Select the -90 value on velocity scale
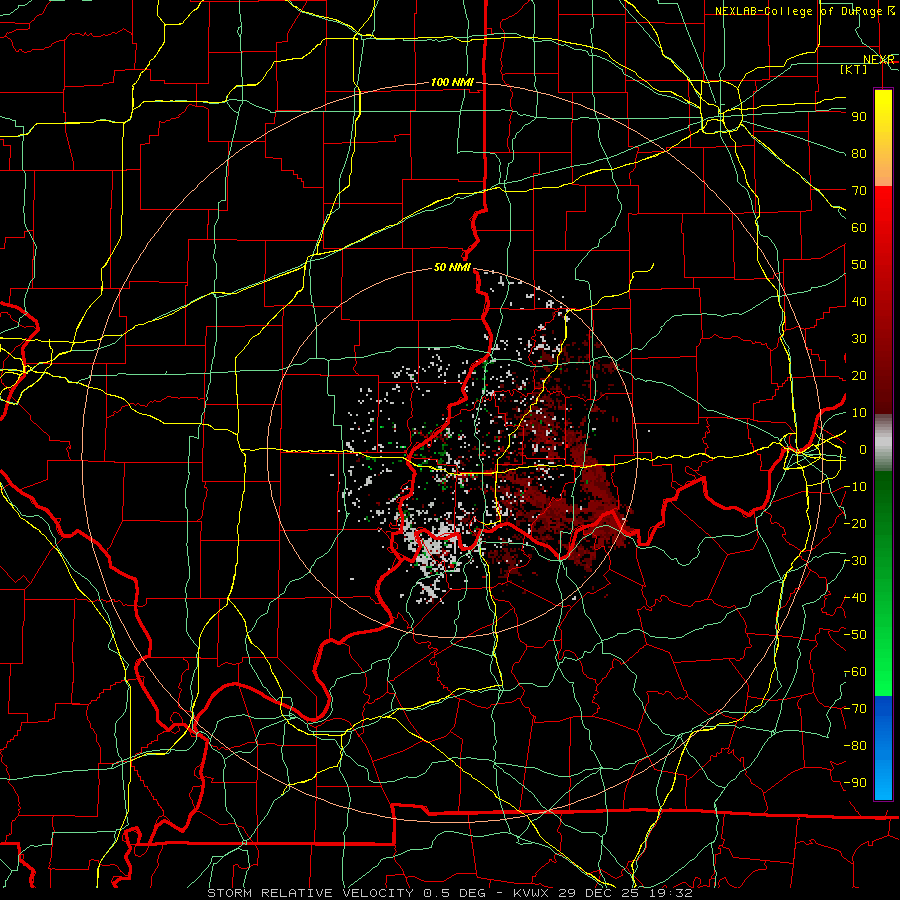The width and height of the screenshot is (900, 900). [x=855, y=783]
